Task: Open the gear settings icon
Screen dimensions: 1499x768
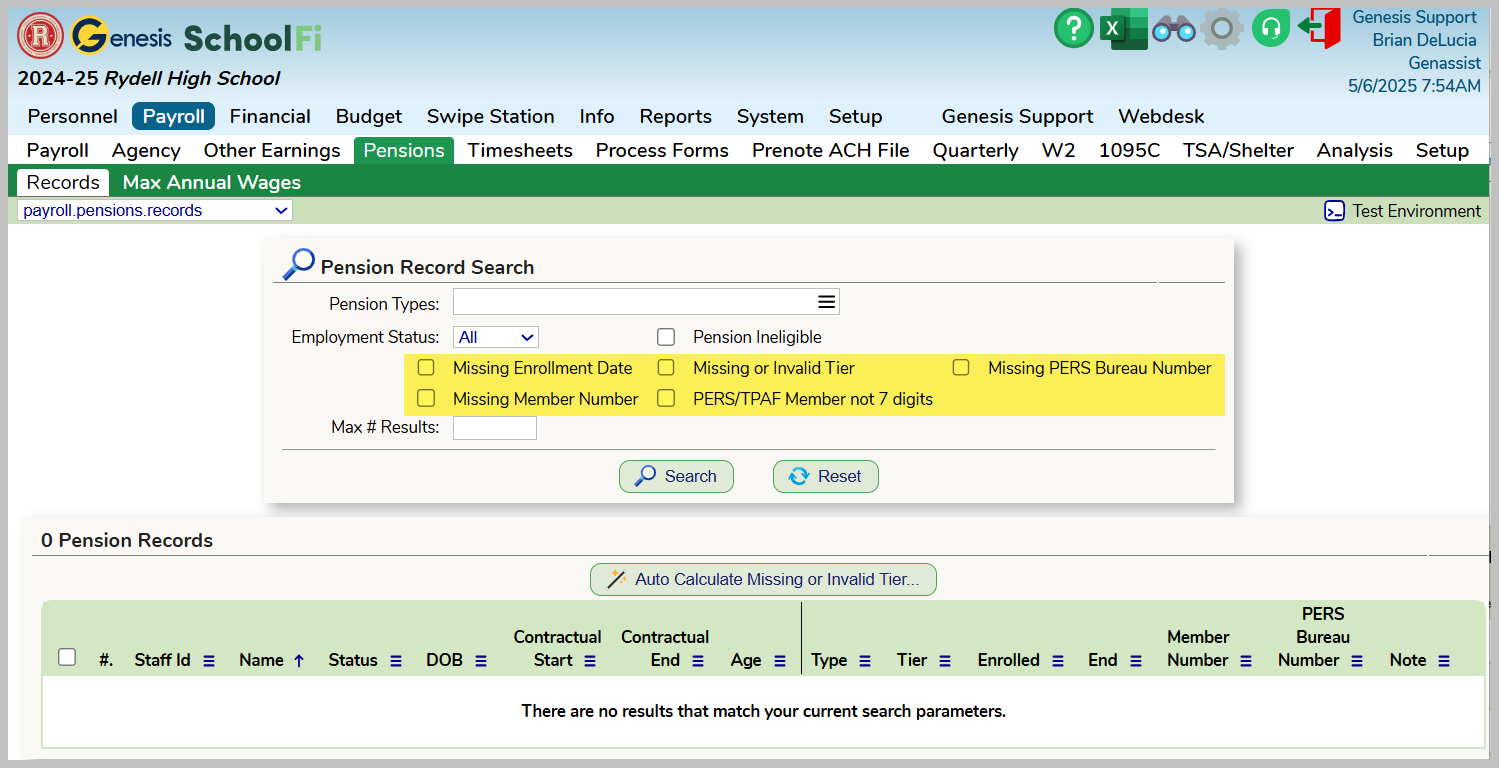Action: pos(1222,28)
